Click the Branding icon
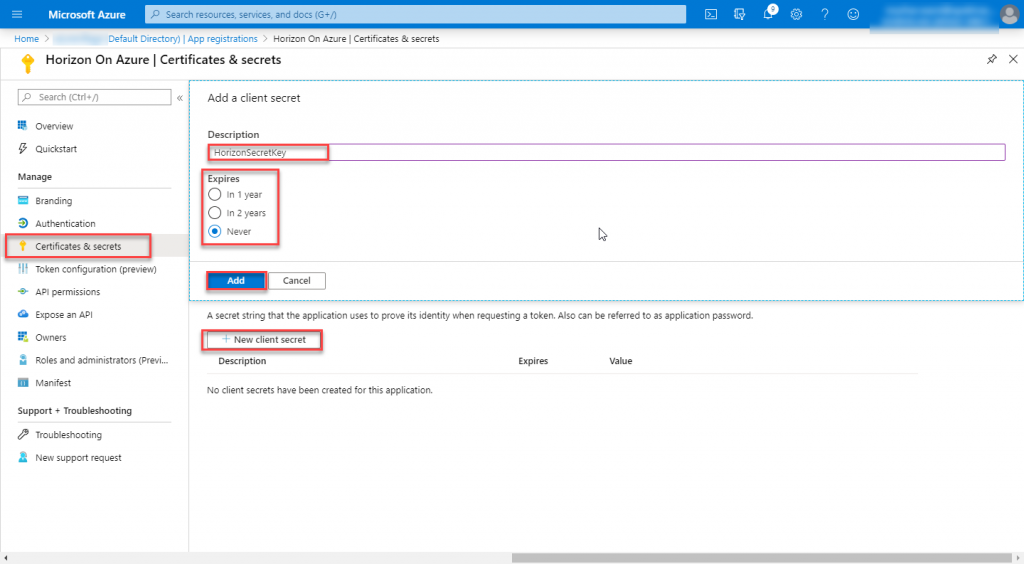The width and height of the screenshot is (1024, 564). pyautogui.click(x=23, y=200)
